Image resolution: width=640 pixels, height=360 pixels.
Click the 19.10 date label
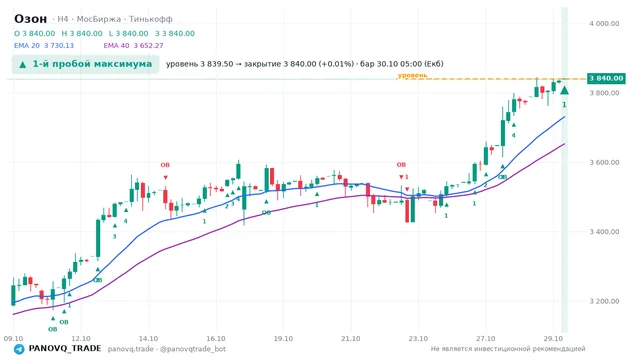click(283, 339)
